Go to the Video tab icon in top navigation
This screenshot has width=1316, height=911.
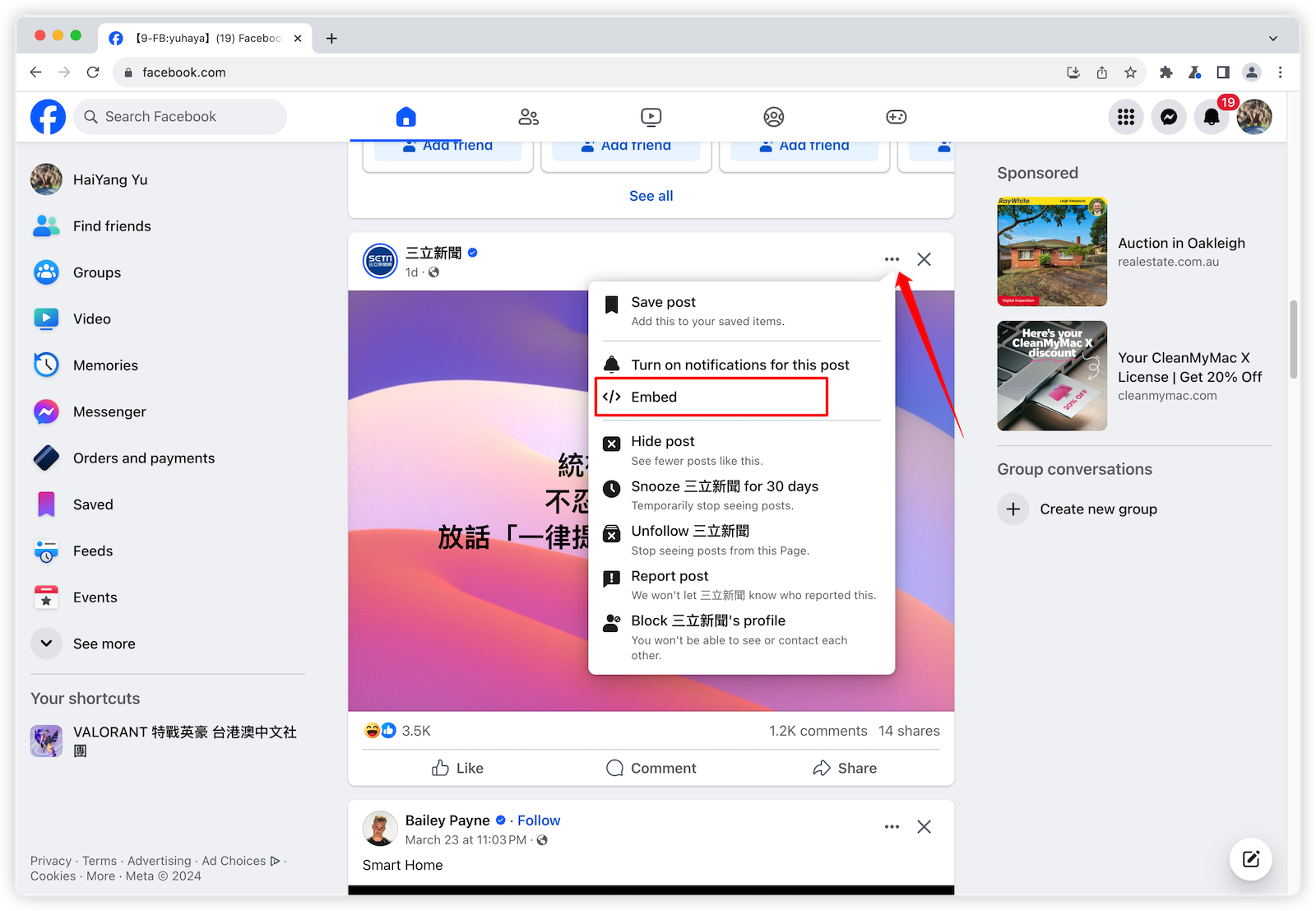click(x=651, y=117)
